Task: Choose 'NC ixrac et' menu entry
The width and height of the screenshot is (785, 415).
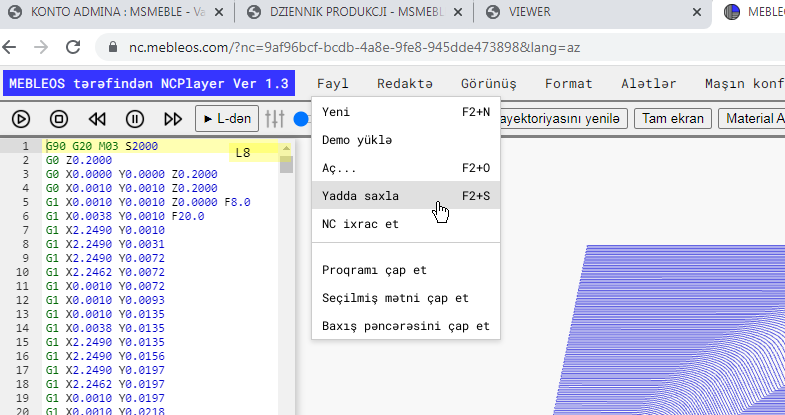Action: (406, 224)
